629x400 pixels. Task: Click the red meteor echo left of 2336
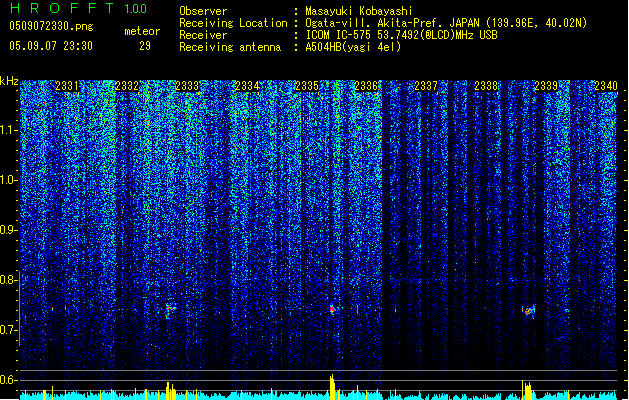pos(332,309)
